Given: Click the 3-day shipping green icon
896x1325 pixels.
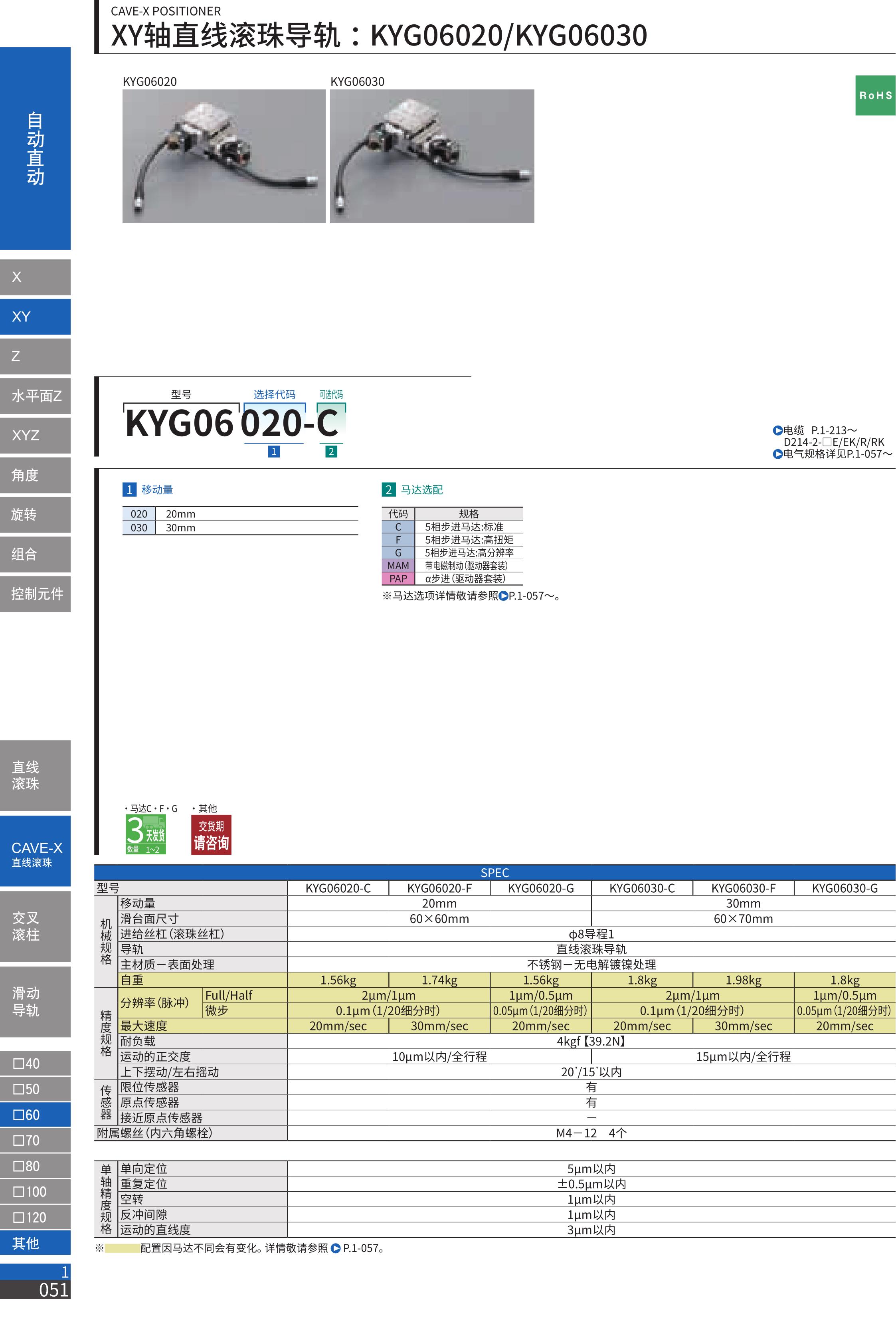Looking at the screenshot, I should click(145, 834).
